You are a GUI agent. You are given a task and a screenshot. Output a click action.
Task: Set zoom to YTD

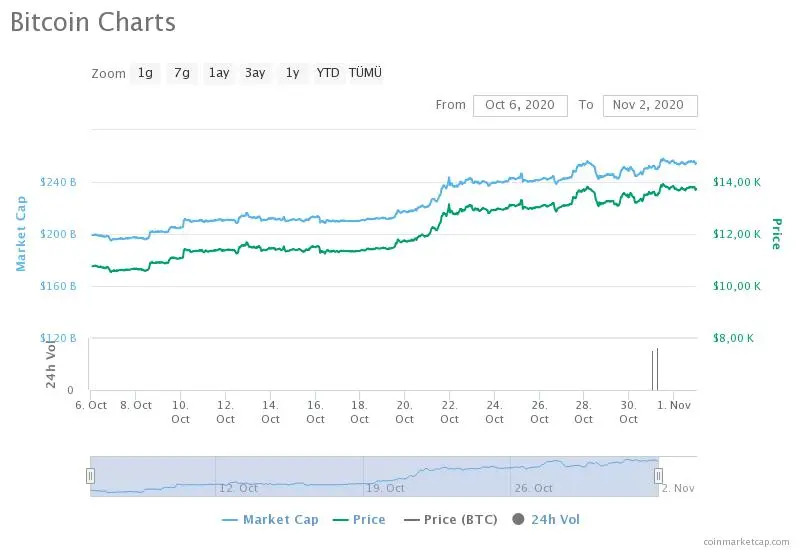coord(328,73)
